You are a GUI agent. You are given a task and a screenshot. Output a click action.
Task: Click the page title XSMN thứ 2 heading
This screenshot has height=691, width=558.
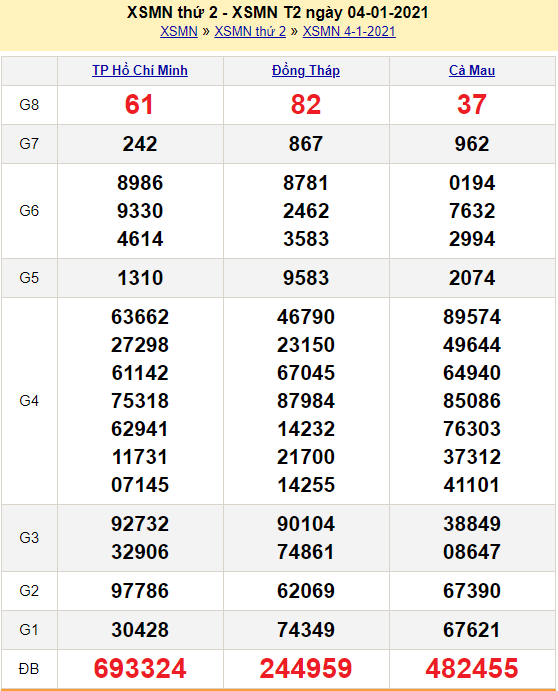point(278,12)
